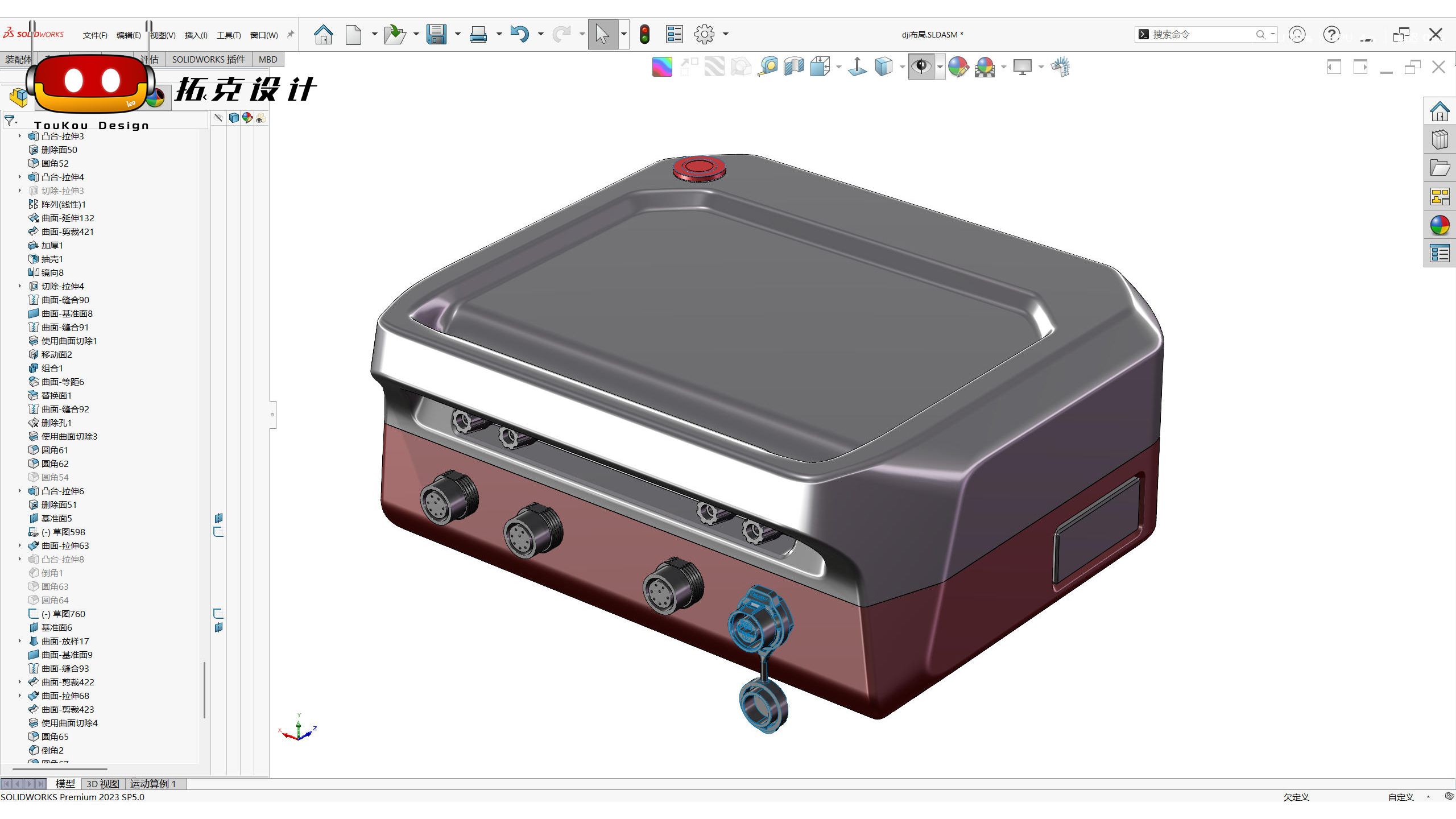The width and height of the screenshot is (1456, 819).
Task: Select the Measure tool in the heads-up toolbar
Action: pyautogui.click(x=768, y=67)
